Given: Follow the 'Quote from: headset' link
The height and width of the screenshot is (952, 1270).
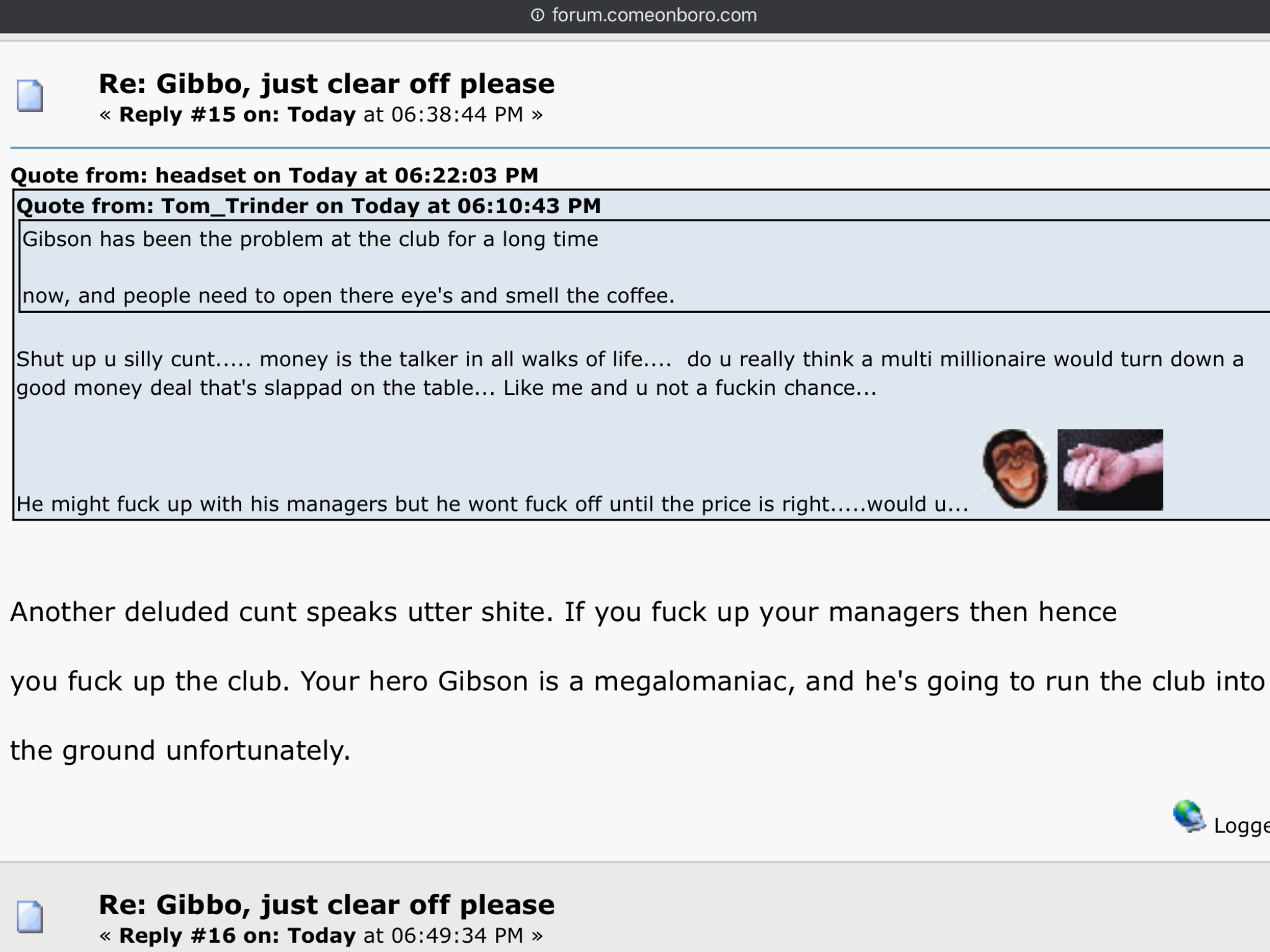Looking at the screenshot, I should pos(274,175).
